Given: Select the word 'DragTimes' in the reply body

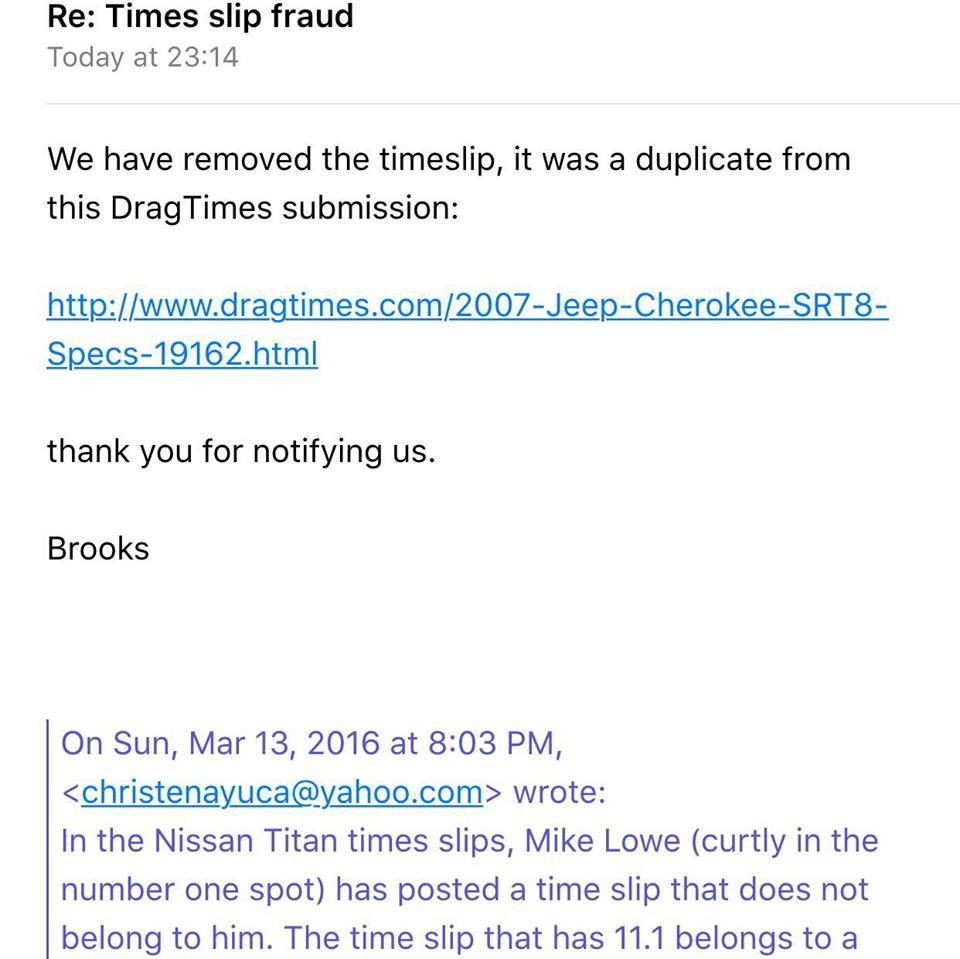Looking at the screenshot, I should click(x=191, y=208).
